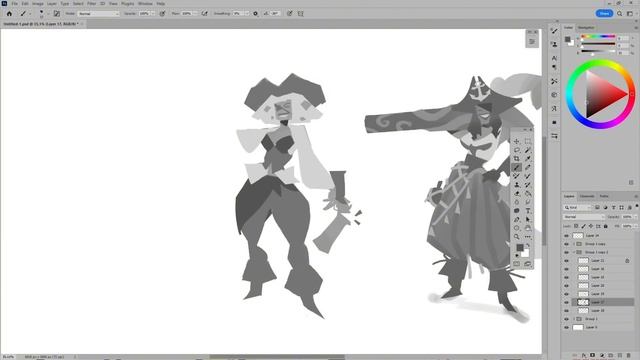The height and width of the screenshot is (360, 640).
Task: Enable airbrush-style build-up in options bar
Action: [204, 13]
